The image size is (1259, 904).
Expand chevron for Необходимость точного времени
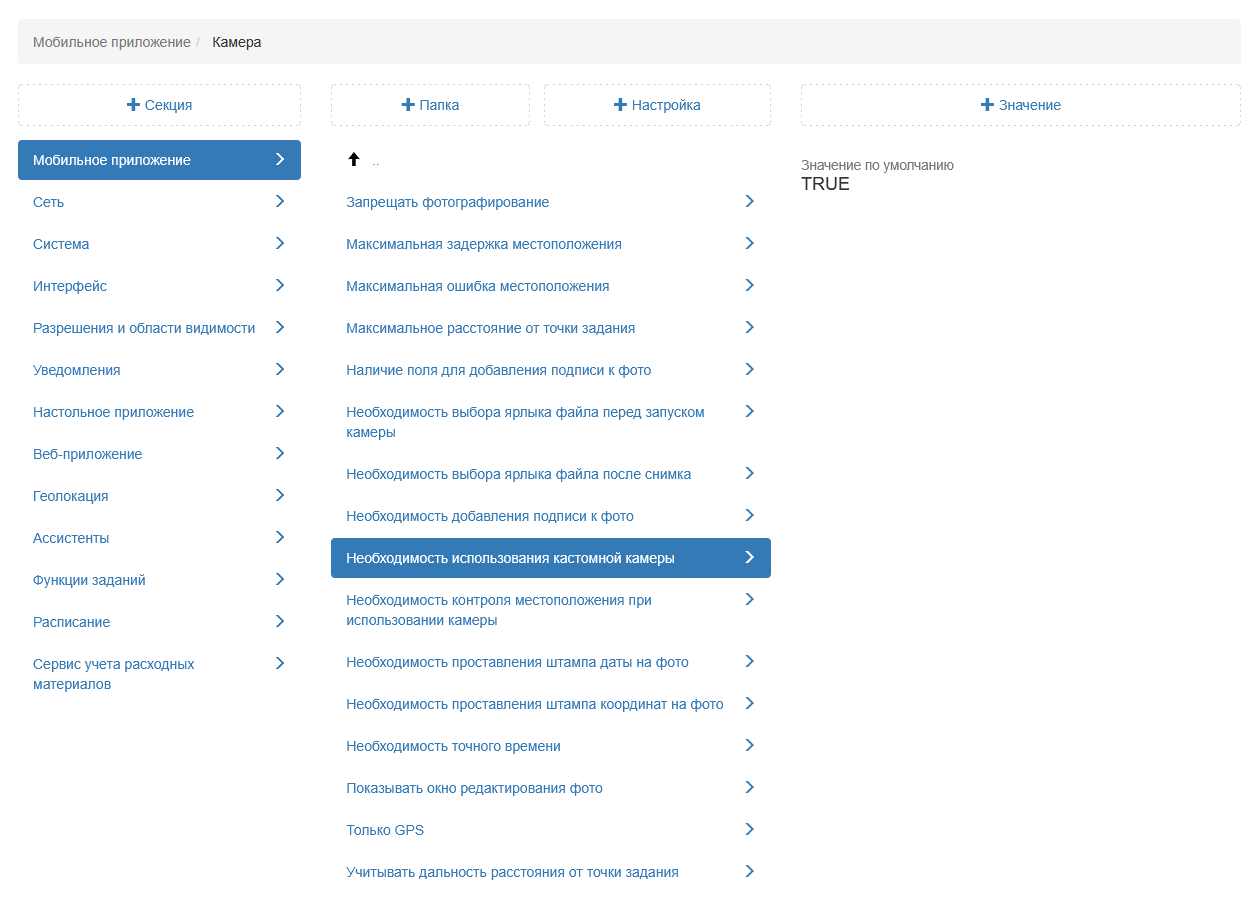pyautogui.click(x=749, y=746)
